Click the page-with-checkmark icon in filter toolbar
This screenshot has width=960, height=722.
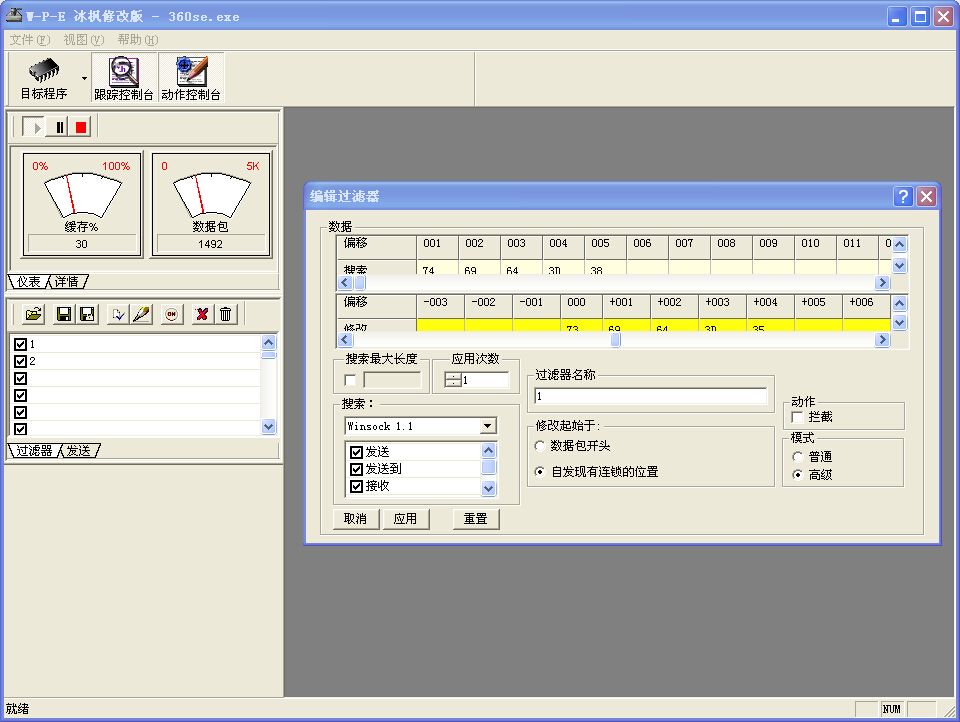tap(118, 314)
